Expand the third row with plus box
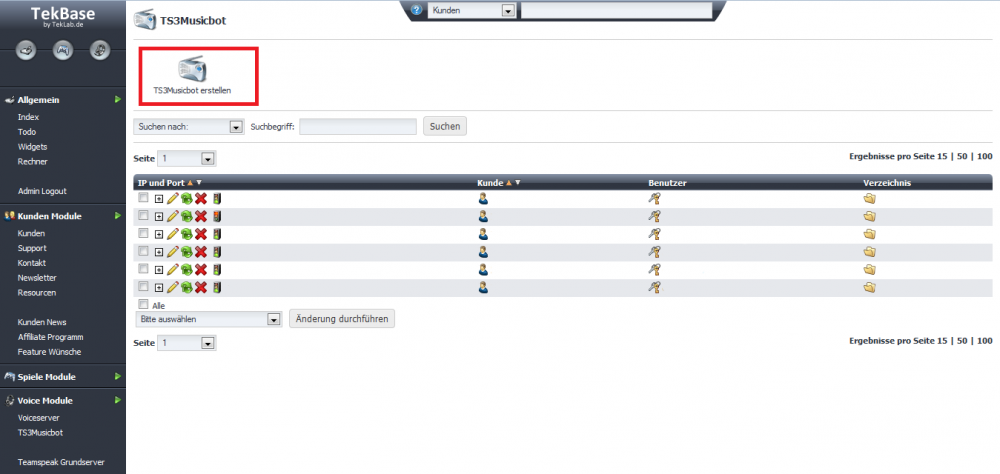This screenshot has height=474, width=1000. [159, 234]
